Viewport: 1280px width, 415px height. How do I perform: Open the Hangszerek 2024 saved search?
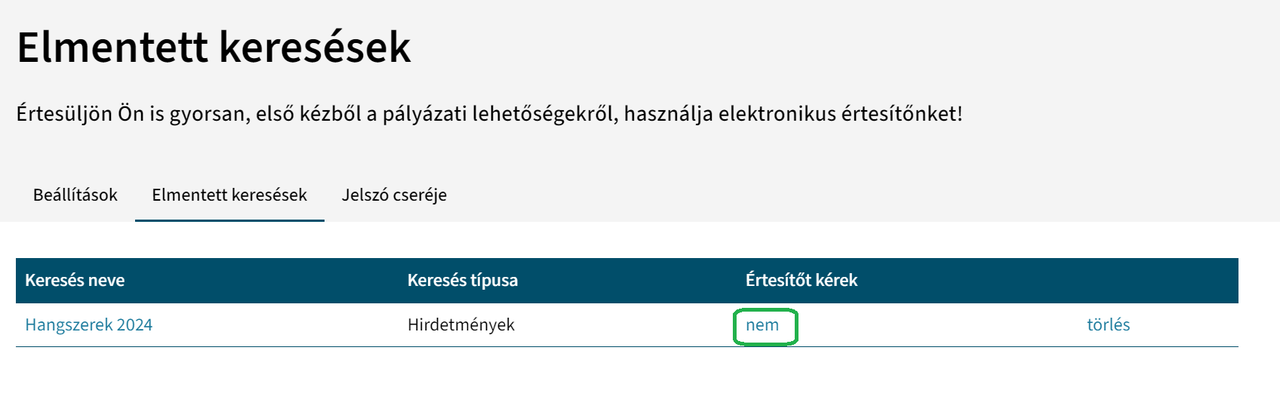point(88,325)
